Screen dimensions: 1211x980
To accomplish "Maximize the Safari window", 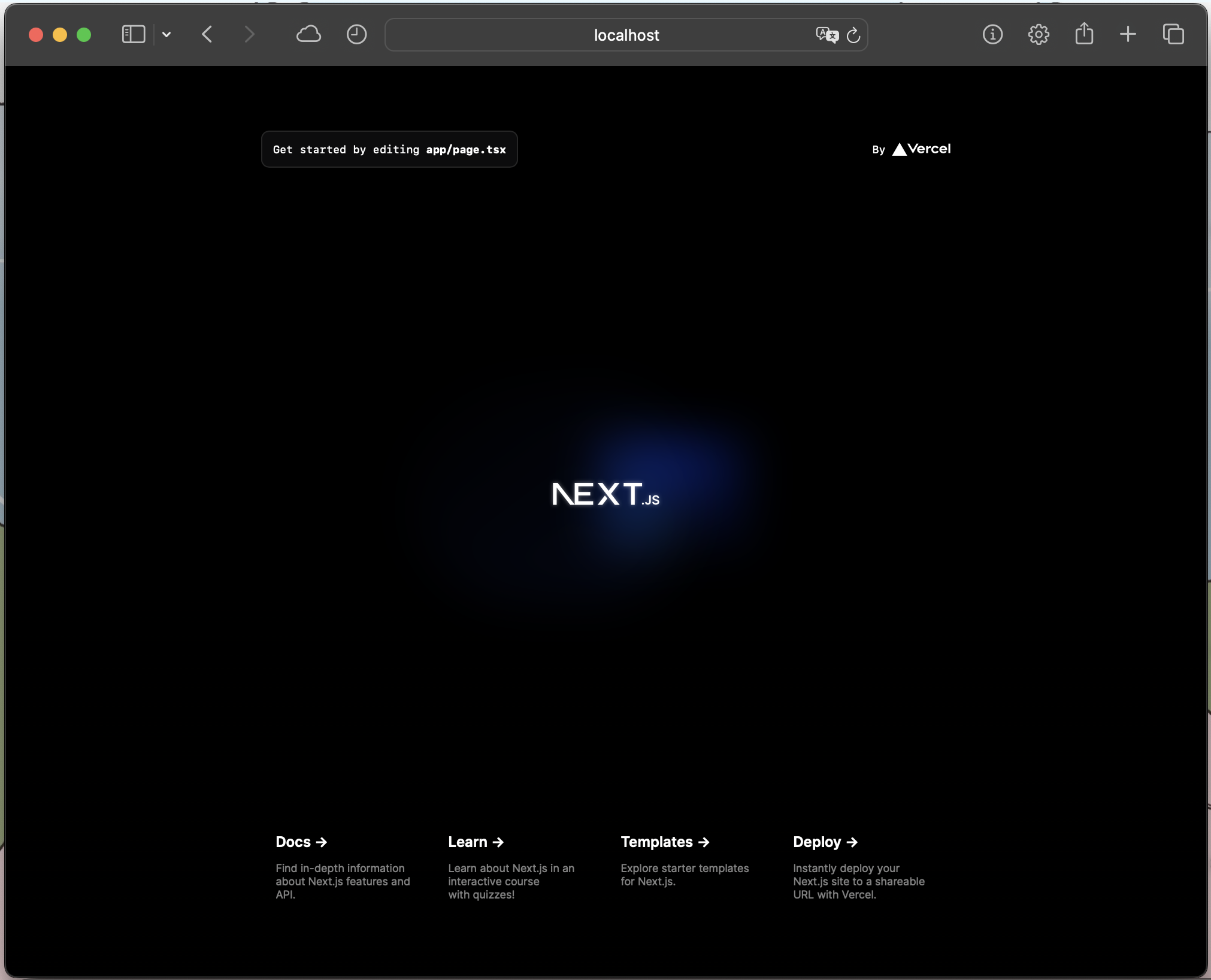I will tap(84, 35).
